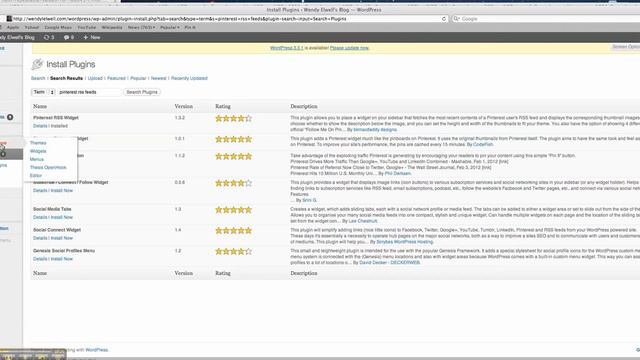Click the WordPress footer link
The height and width of the screenshot is (360, 640).
97,350
